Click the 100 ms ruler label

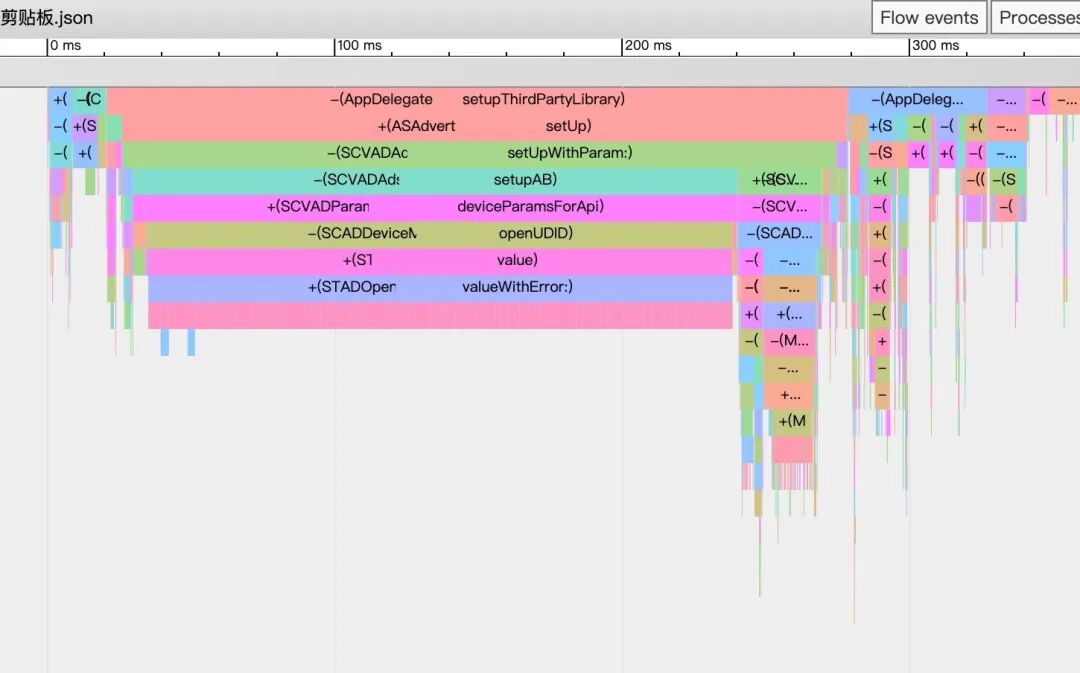pyautogui.click(x=359, y=45)
